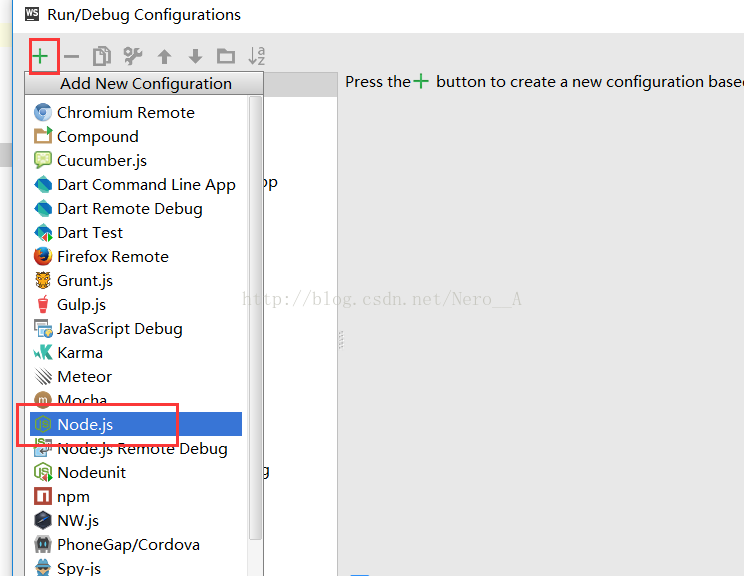
Task: Click the Cucumber.js icon
Action: (x=43, y=160)
